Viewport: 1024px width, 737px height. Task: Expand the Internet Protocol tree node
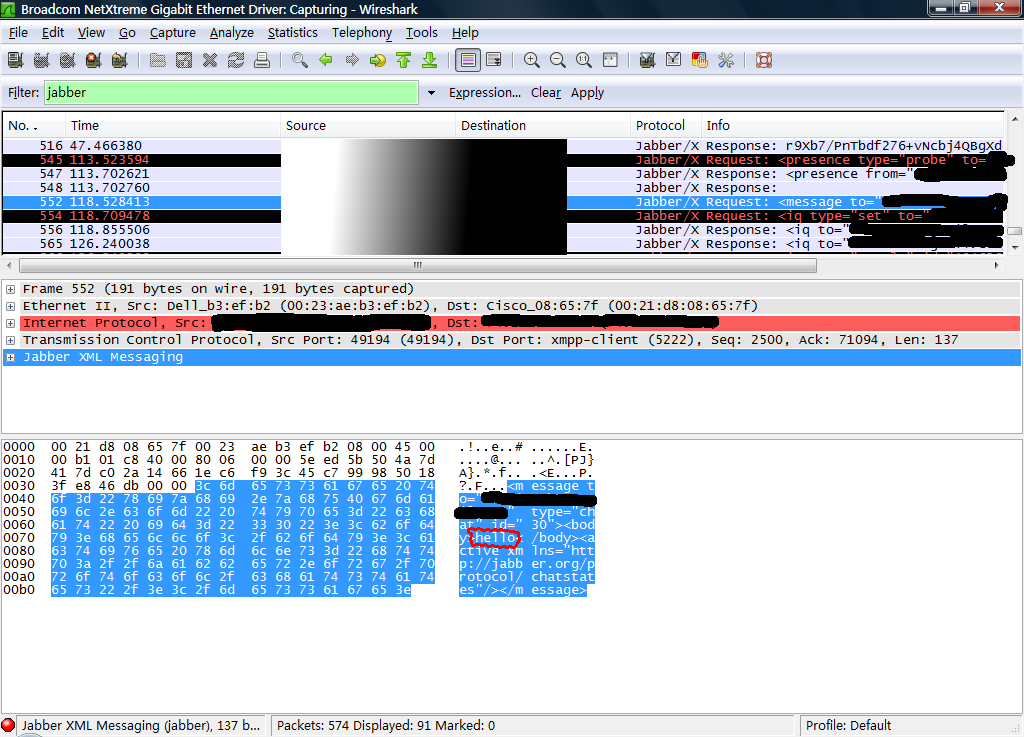(x=10, y=323)
